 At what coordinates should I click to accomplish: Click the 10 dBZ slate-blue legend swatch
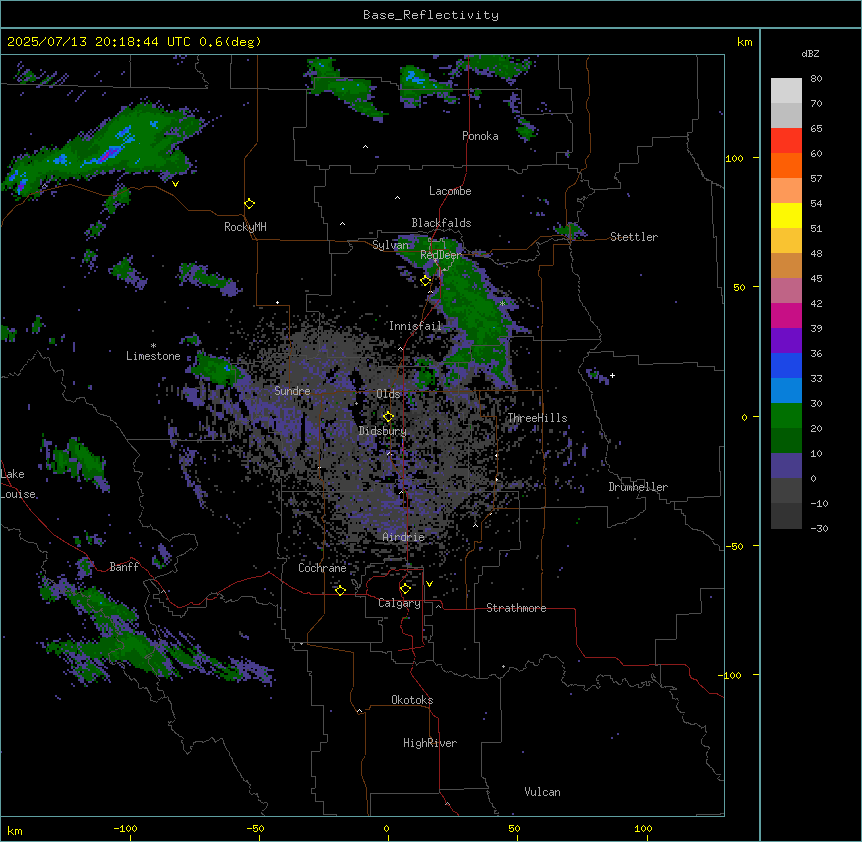point(786,466)
